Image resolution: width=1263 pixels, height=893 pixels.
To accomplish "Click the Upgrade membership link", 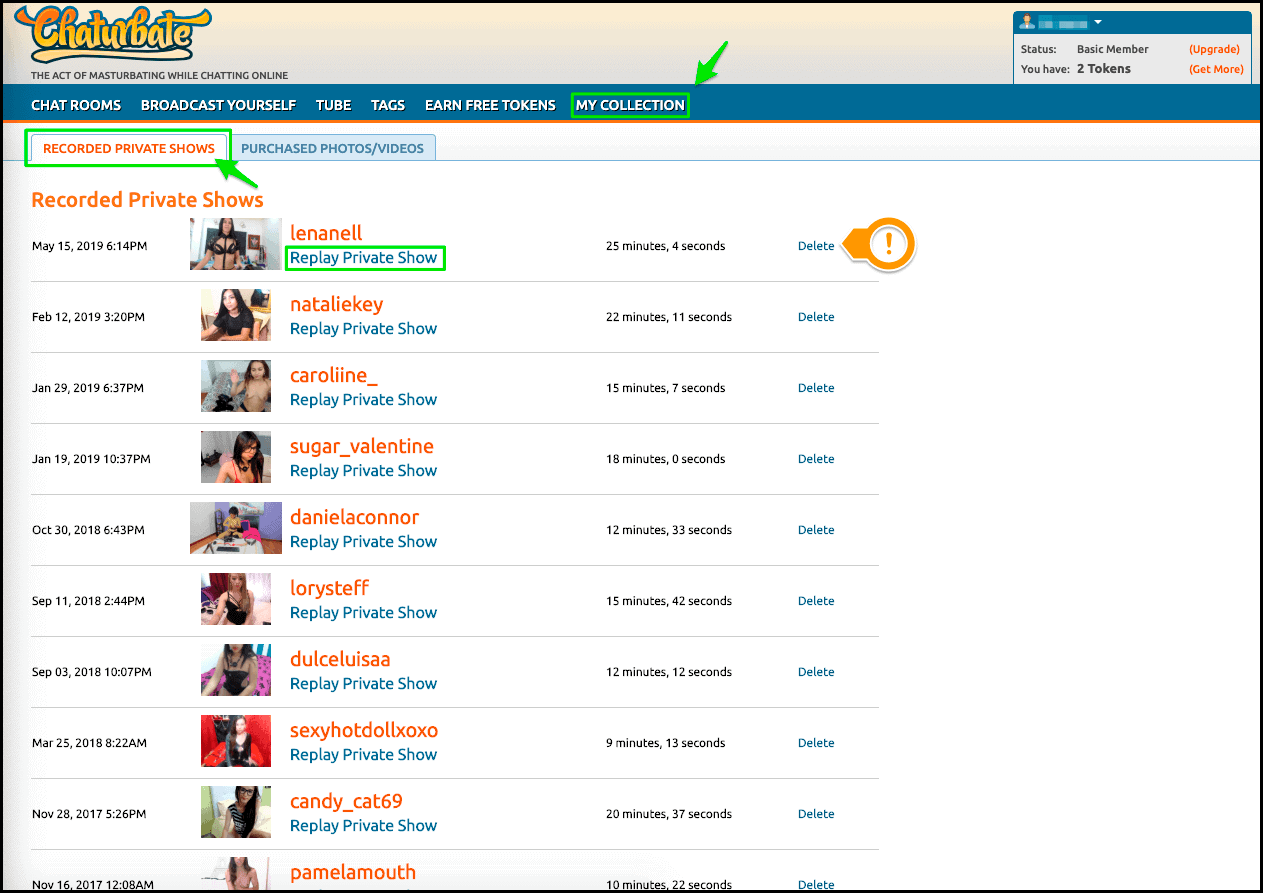I will pyautogui.click(x=1214, y=49).
